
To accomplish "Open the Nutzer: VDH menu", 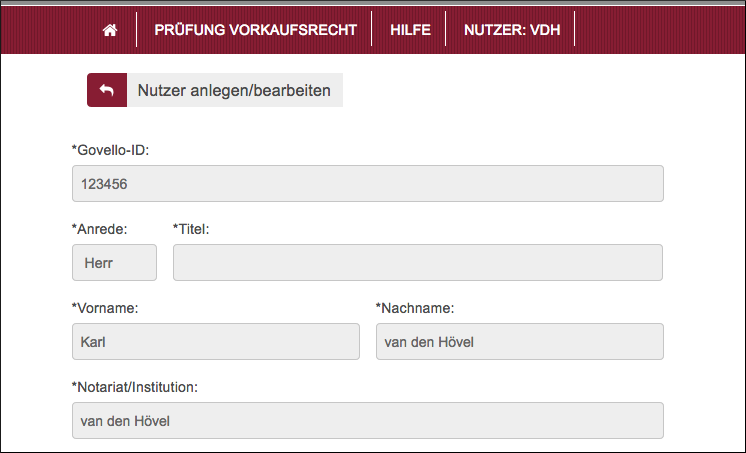I will point(512,30).
